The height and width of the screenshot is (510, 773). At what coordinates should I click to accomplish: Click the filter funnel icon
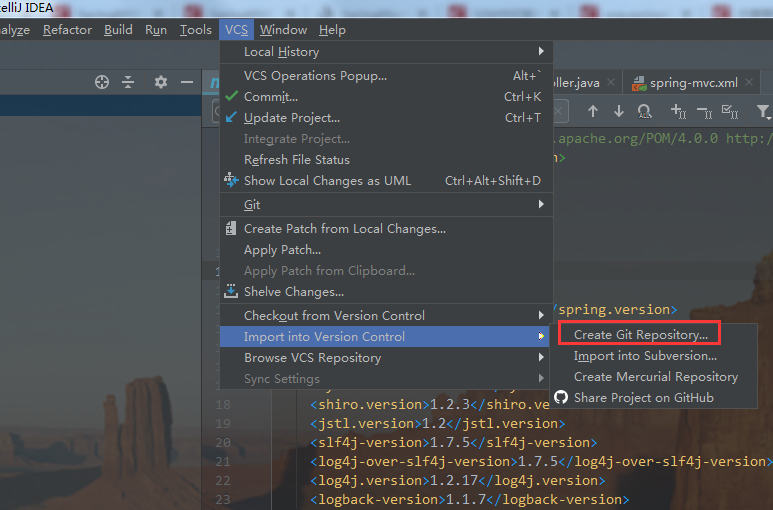763,111
